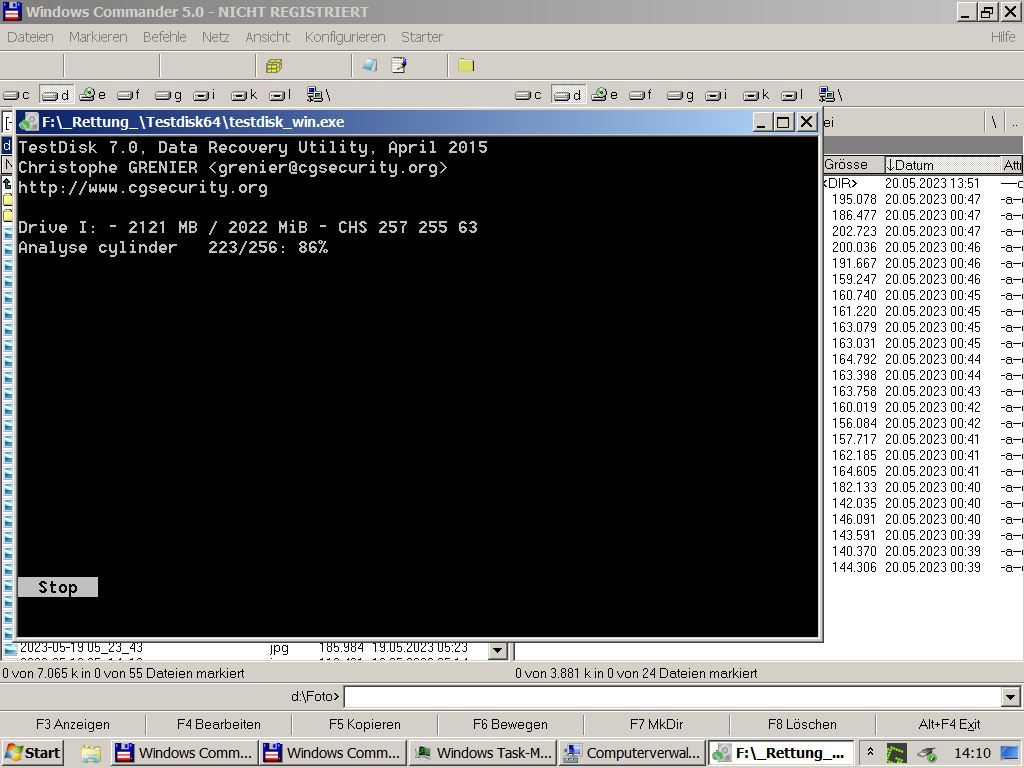Select file row with size 195.078
Viewport: 1024px width, 768px height.
tap(923, 199)
